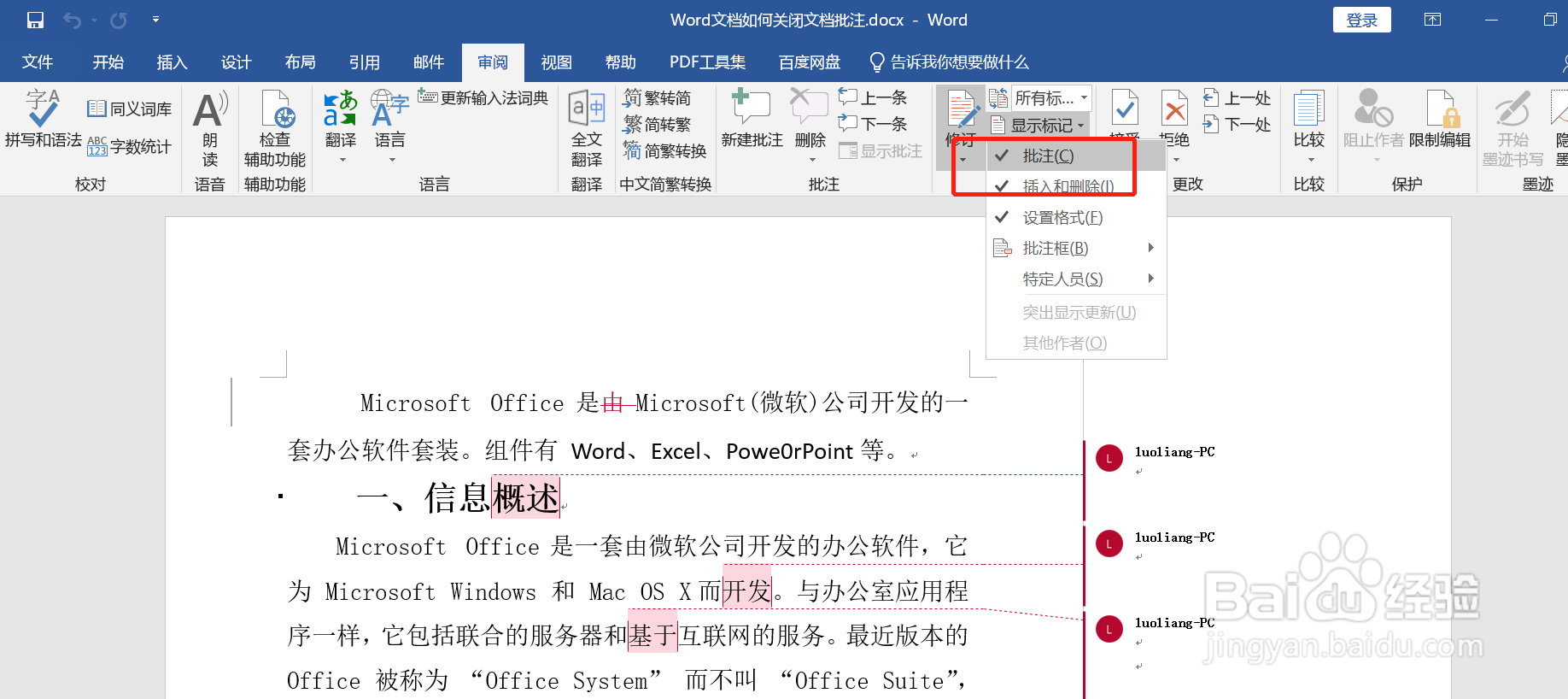Expand the 批注框(B) submenu
This screenshot has width=1568, height=699.
click(x=1076, y=248)
